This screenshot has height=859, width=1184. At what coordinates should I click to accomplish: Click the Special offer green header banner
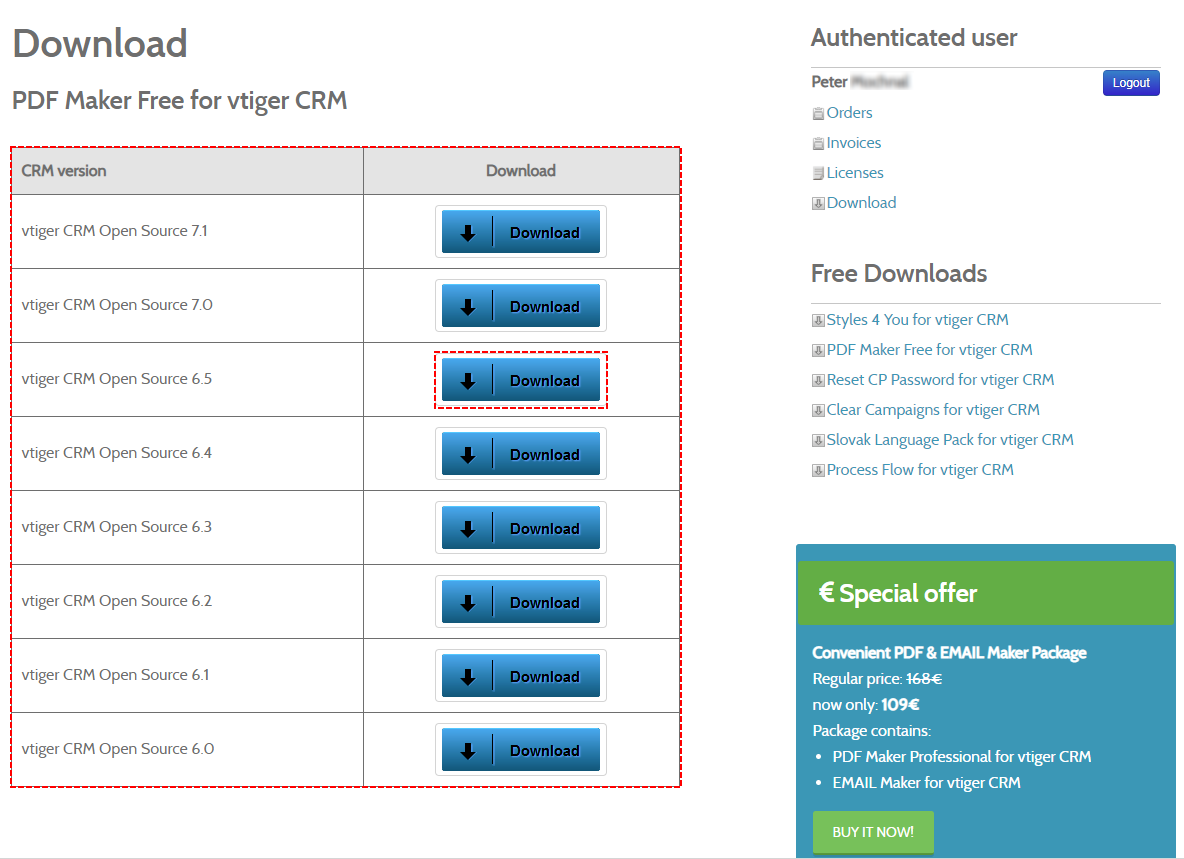point(985,592)
